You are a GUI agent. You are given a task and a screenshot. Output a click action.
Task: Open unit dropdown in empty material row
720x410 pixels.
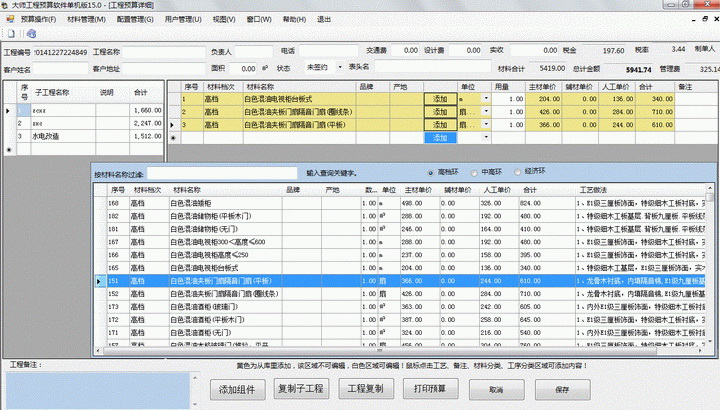pos(486,137)
